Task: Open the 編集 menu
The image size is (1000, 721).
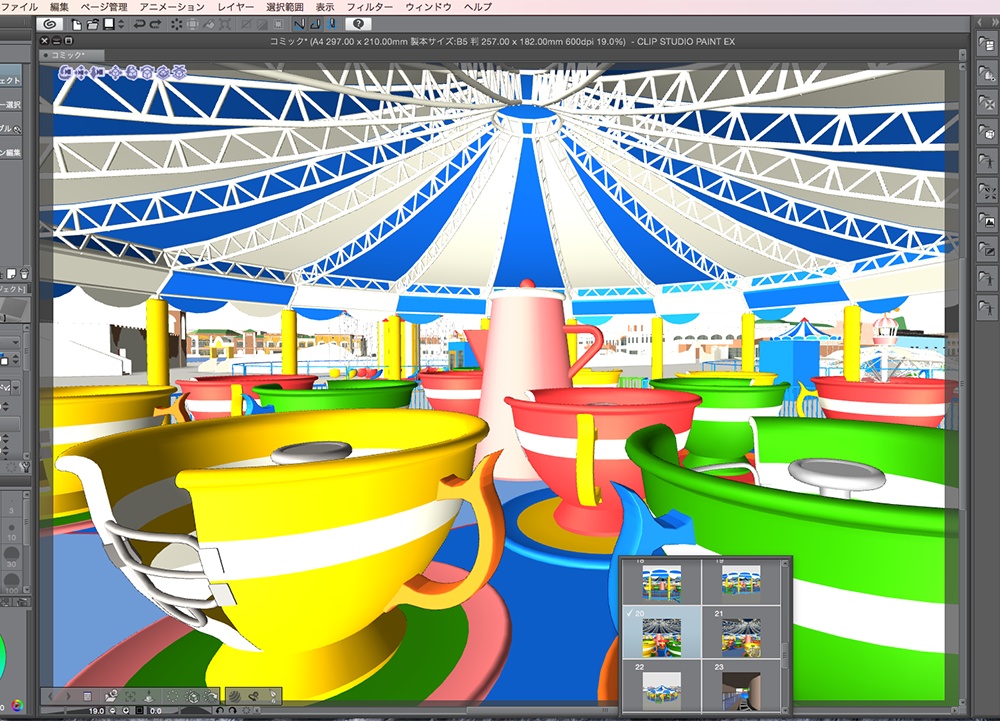Action: (59, 7)
